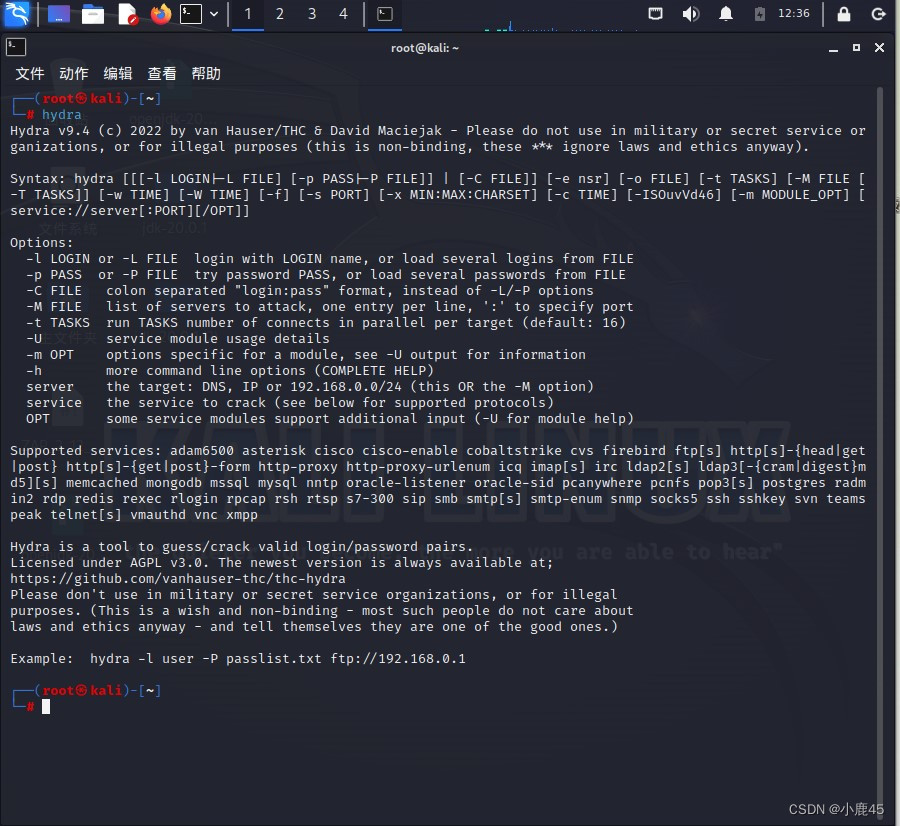
Task: Open the Kali Linux applications menu
Action: (x=16, y=14)
